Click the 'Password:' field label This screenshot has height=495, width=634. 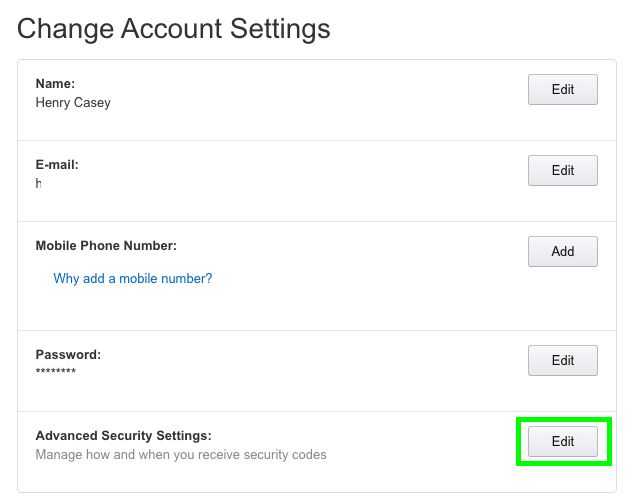point(68,355)
